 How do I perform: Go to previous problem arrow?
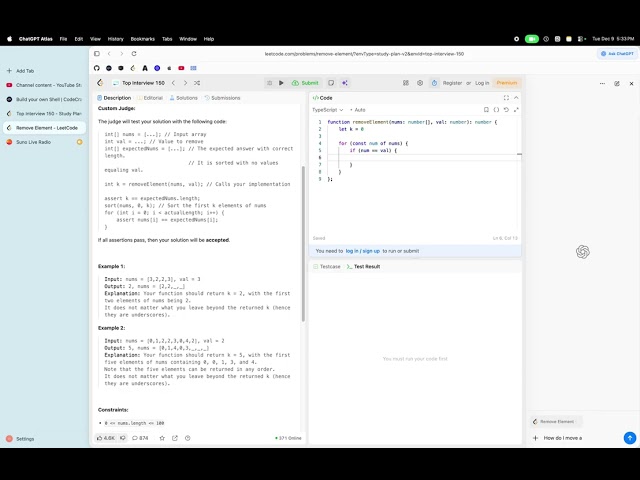click(x=173, y=83)
